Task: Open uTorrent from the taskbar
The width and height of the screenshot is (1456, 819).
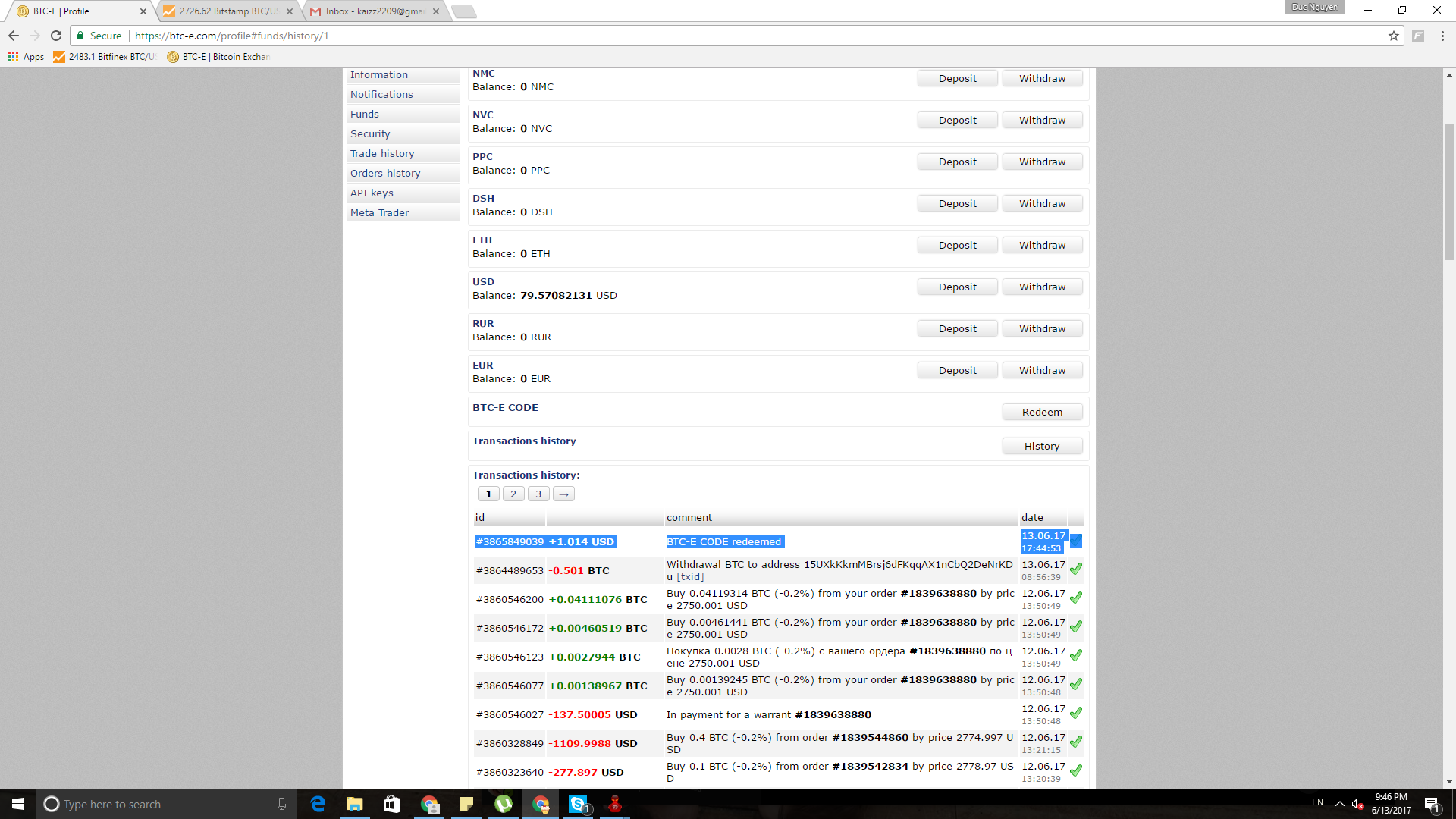Action: pyautogui.click(x=504, y=804)
